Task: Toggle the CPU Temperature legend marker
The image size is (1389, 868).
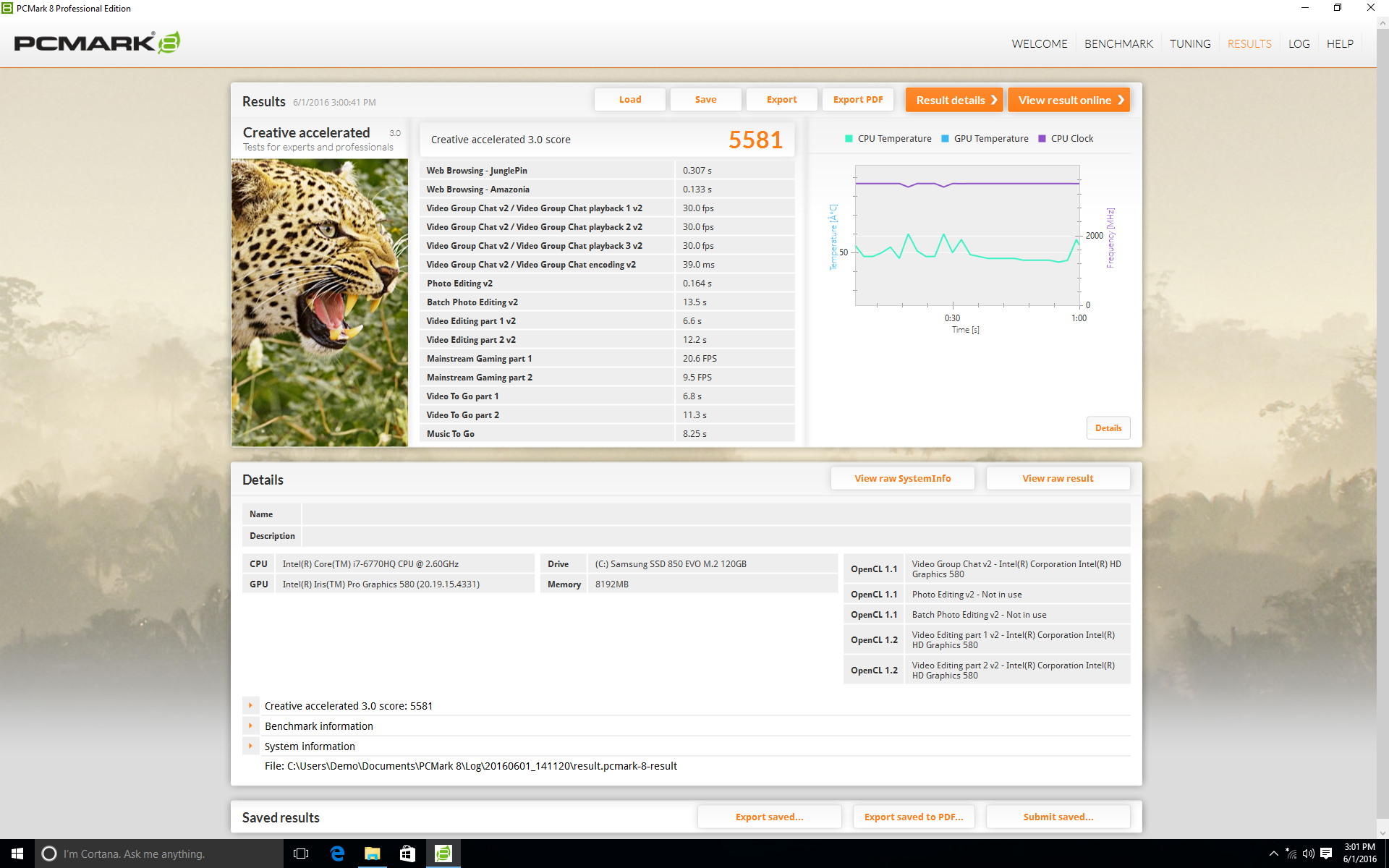Action: (x=849, y=139)
